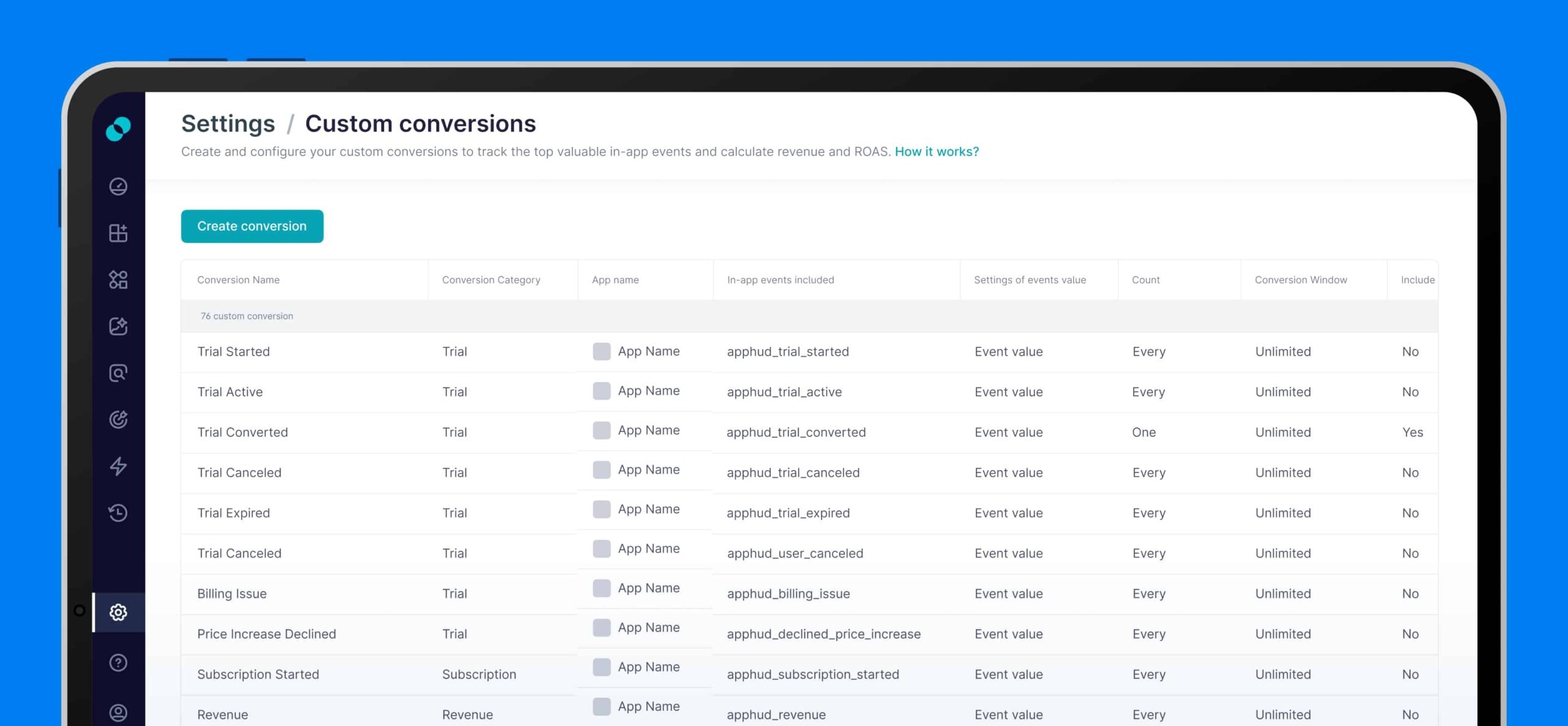Select the Trial Converted row name

(x=243, y=432)
